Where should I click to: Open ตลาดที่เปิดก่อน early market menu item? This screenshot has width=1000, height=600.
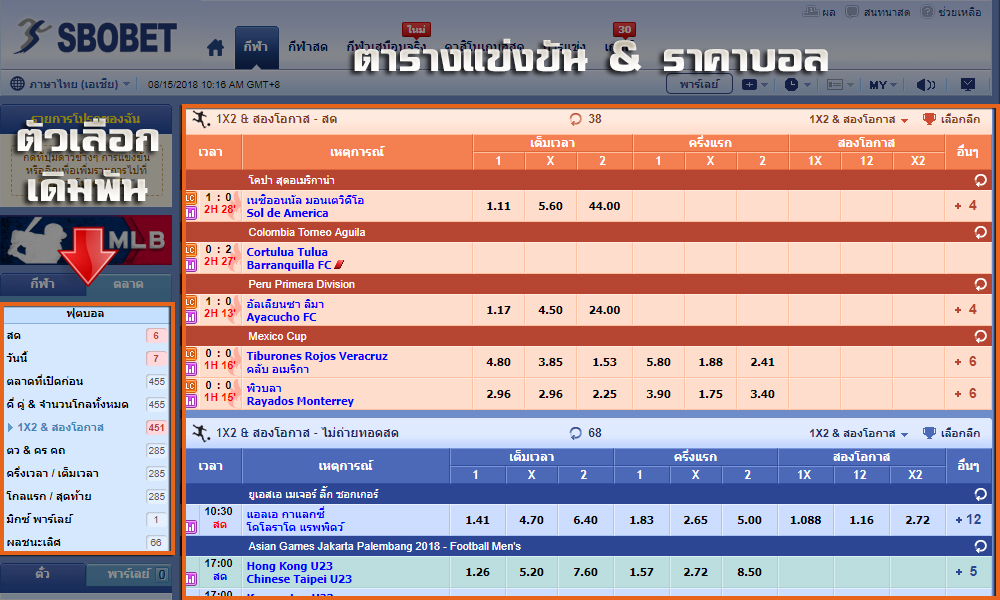(x=85, y=381)
